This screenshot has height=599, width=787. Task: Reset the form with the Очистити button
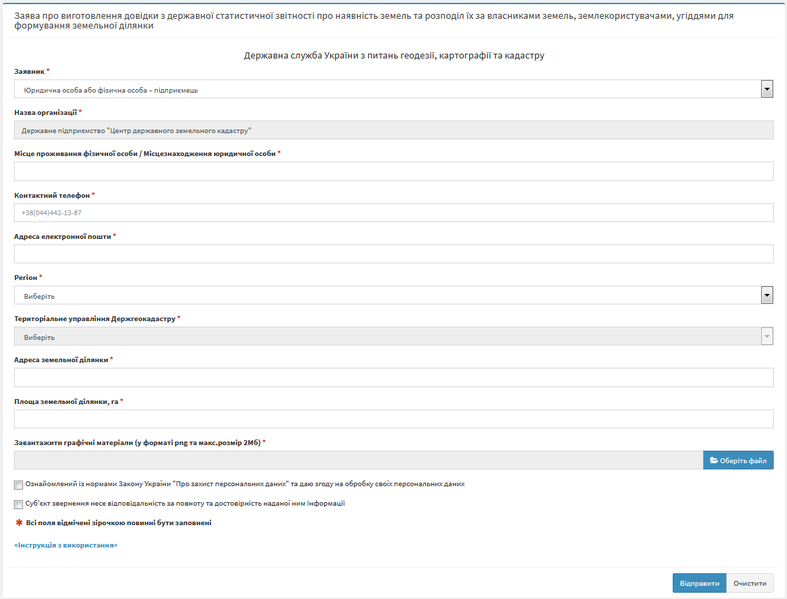tap(750, 583)
